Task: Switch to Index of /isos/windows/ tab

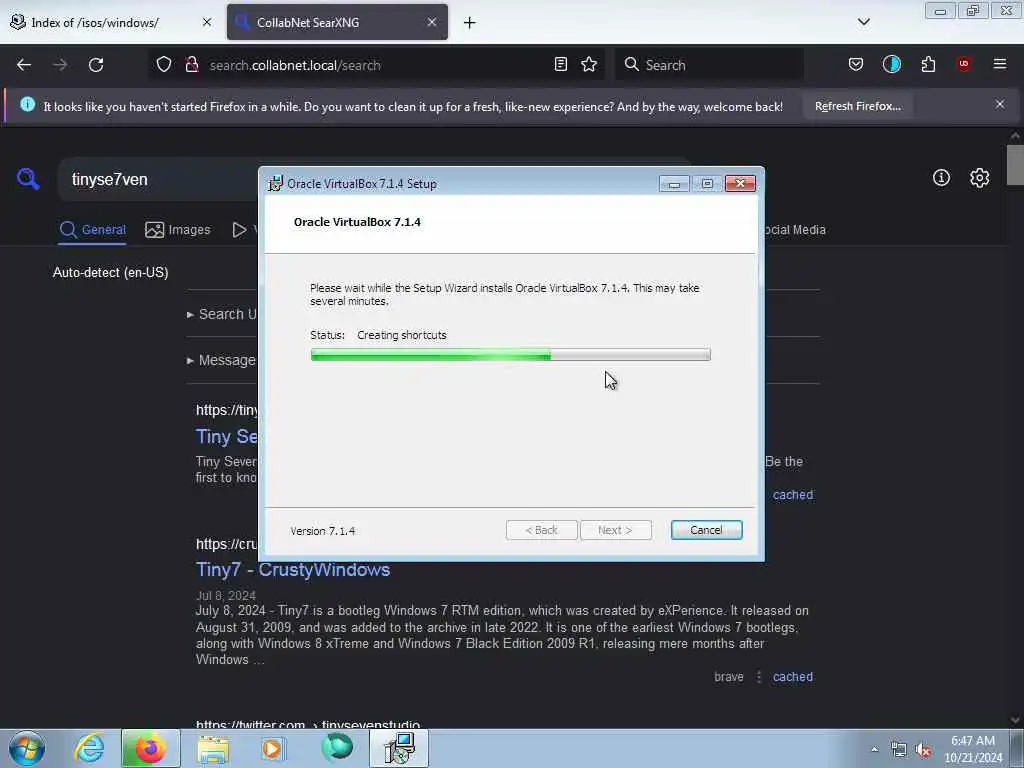Action: [95, 23]
